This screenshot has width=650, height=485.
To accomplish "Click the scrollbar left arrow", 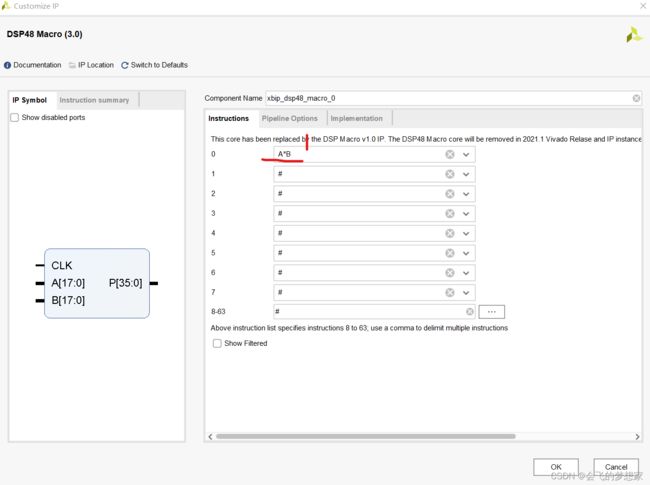I will (211, 436).
